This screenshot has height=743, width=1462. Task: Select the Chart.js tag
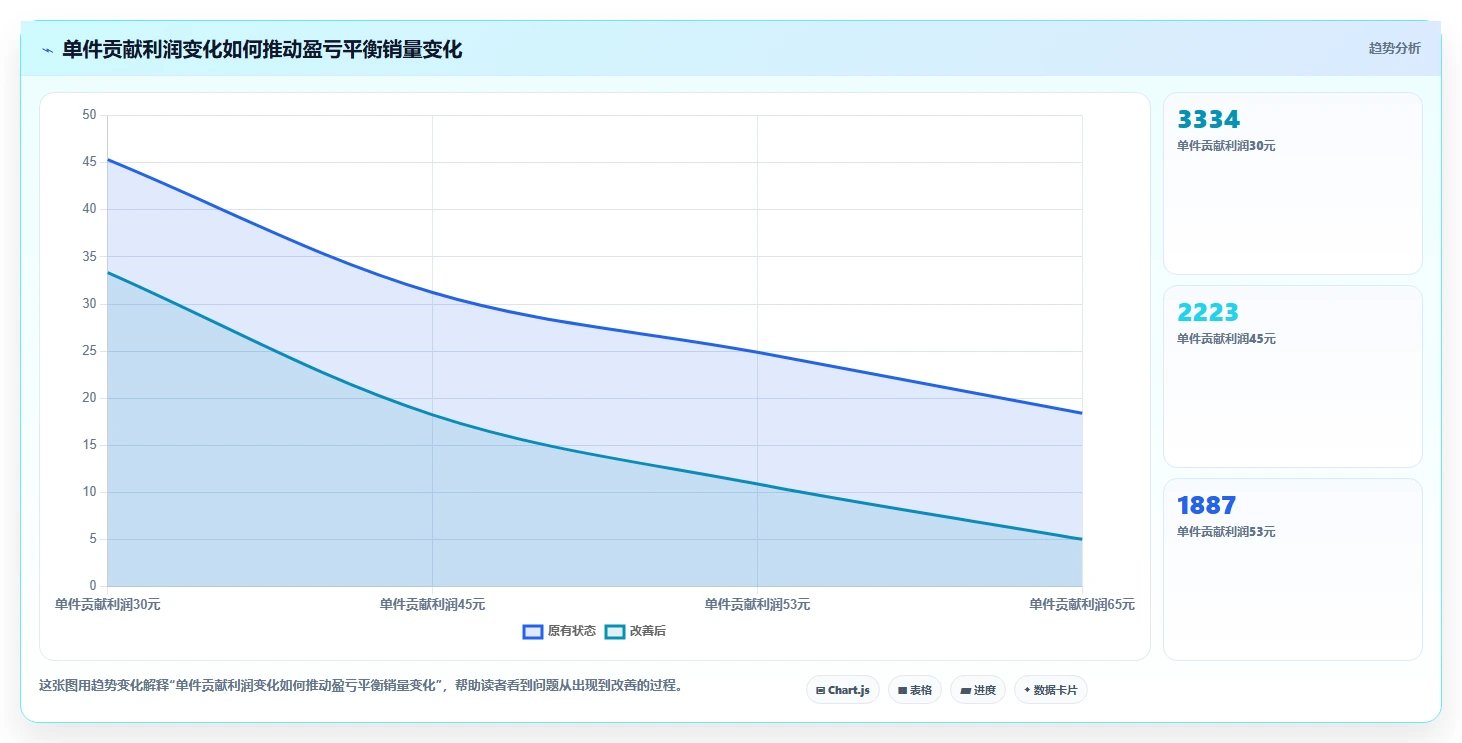pyautogui.click(x=843, y=690)
